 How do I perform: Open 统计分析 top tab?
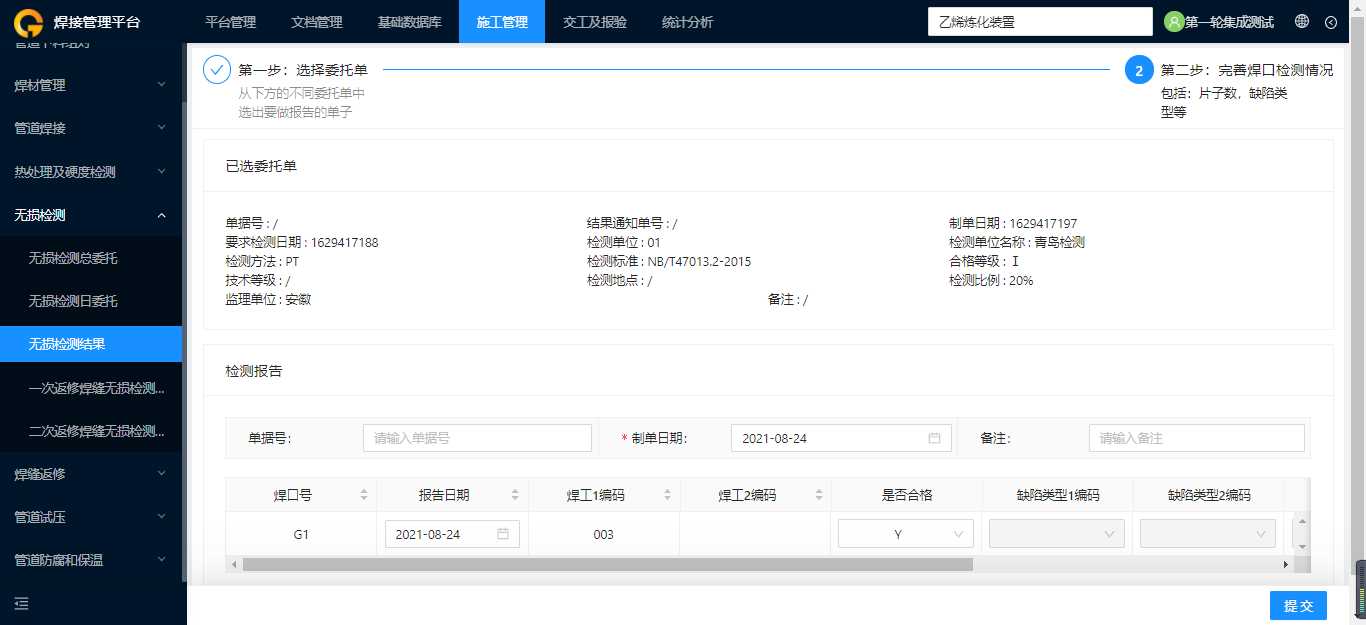click(x=688, y=22)
